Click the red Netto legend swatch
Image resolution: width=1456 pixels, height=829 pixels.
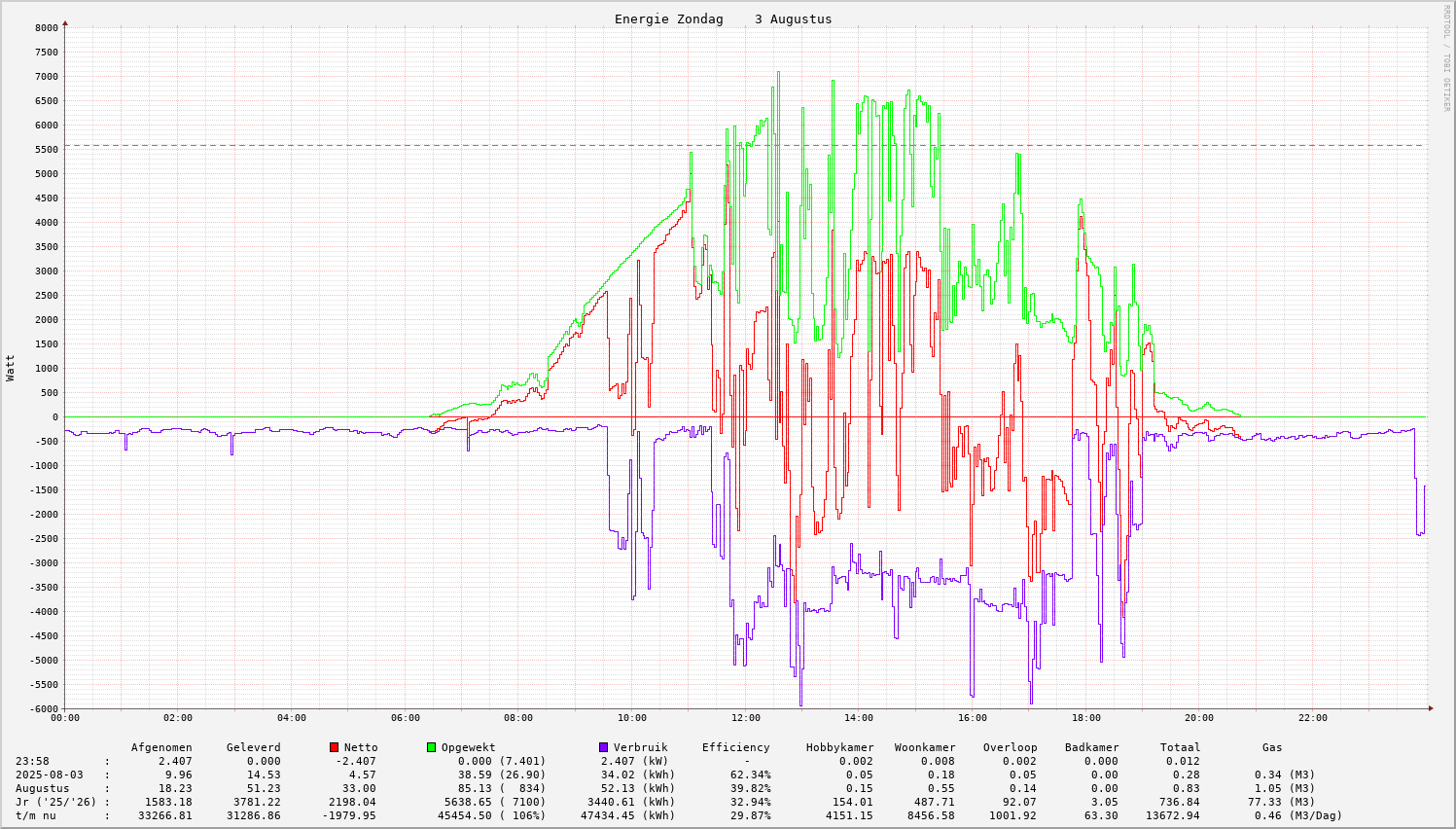tap(335, 747)
